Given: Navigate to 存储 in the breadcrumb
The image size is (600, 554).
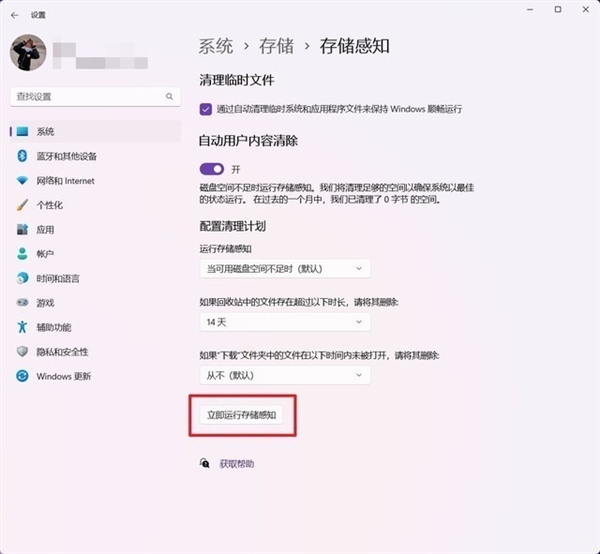Looking at the screenshot, I should pyautogui.click(x=275, y=46).
